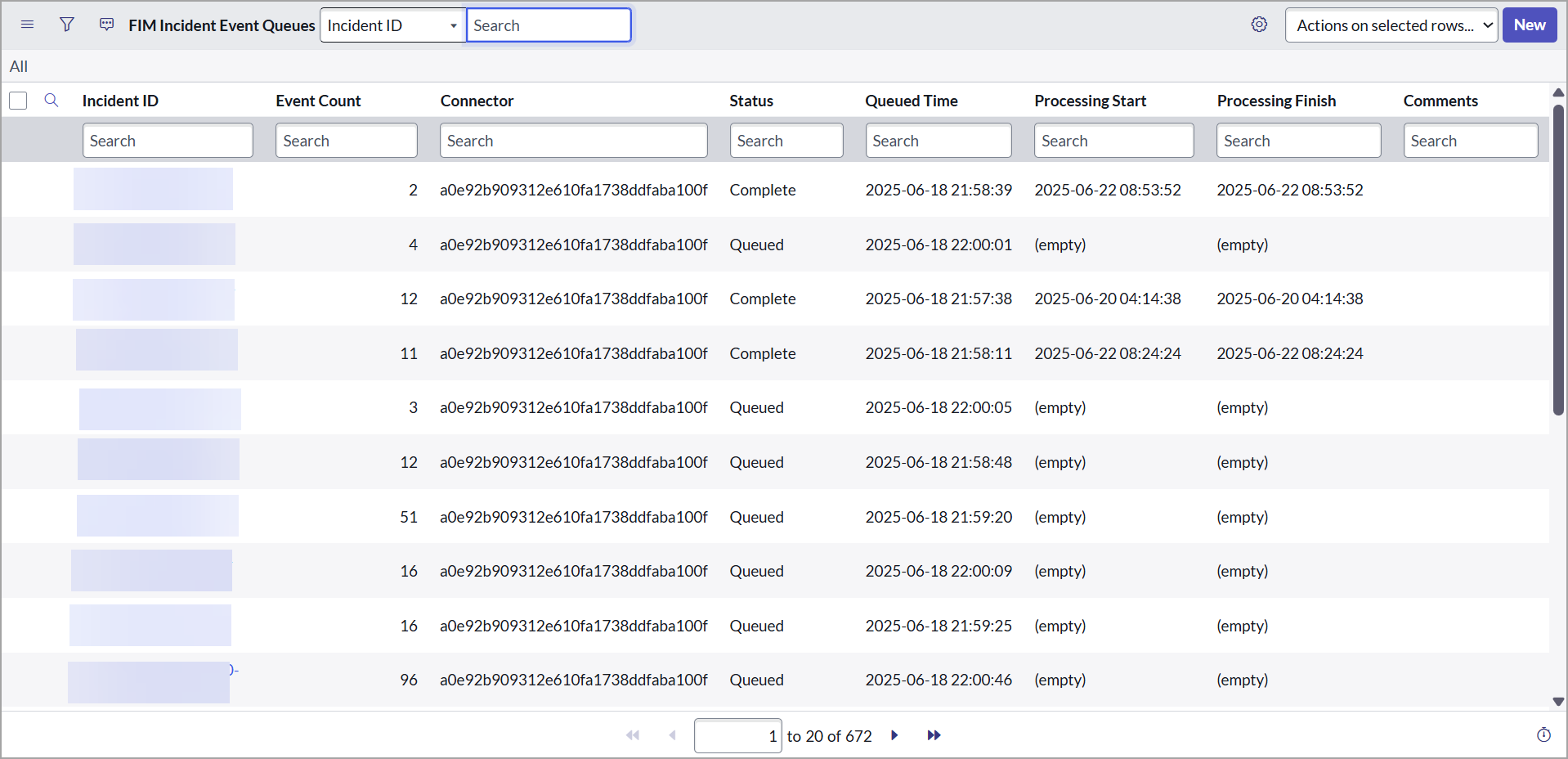The height and width of the screenshot is (759, 1568).
Task: Sort by the Event Count column header
Action: tap(318, 101)
